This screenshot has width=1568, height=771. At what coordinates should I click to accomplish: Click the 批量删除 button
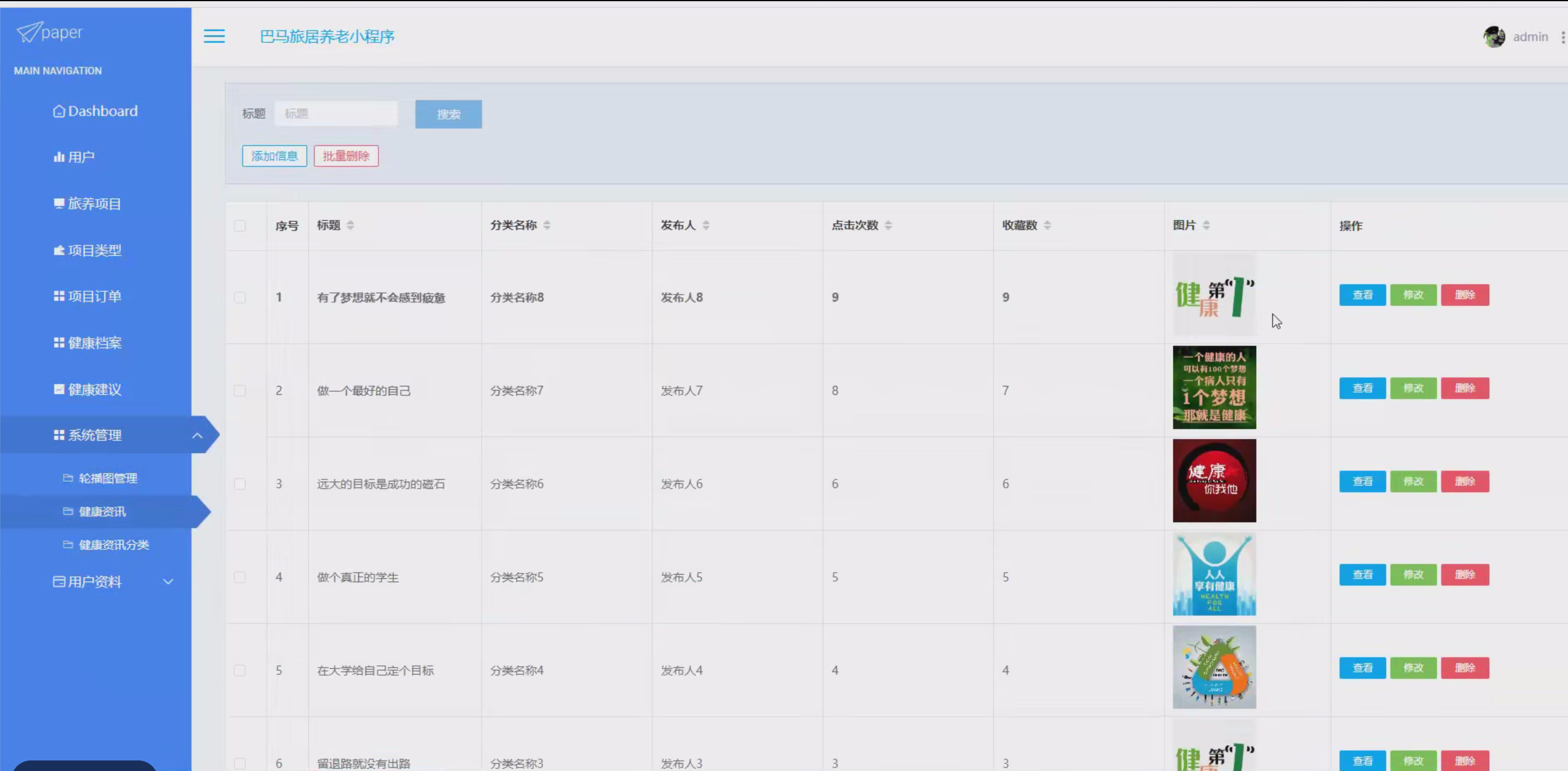coord(346,156)
